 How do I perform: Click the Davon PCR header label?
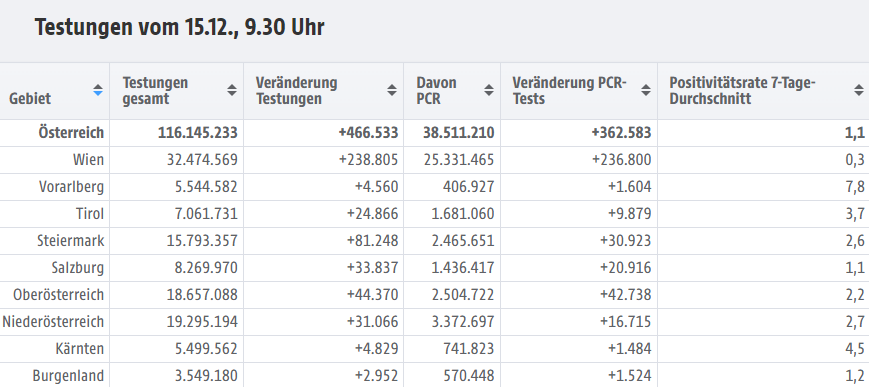tap(437, 90)
